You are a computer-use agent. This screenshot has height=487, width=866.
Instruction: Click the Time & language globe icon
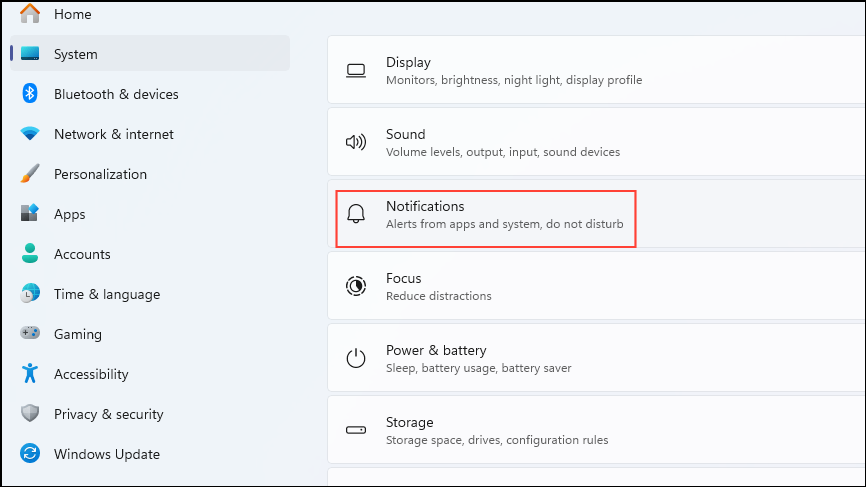click(30, 293)
